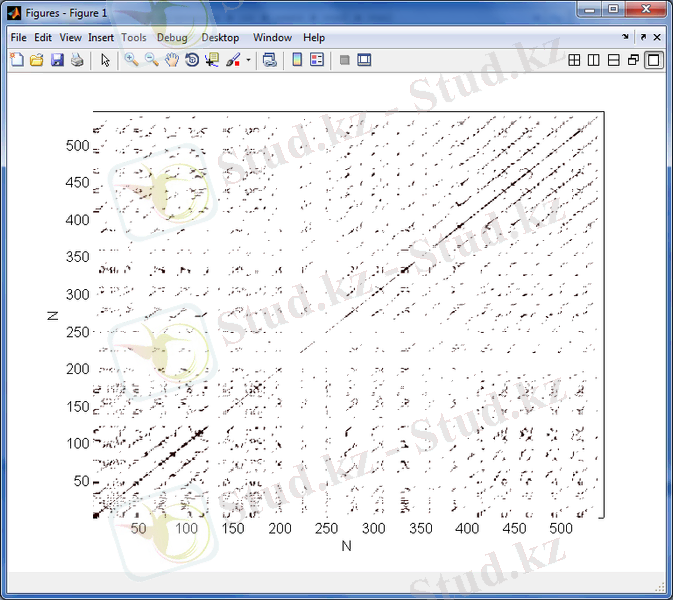Click x-axis tick label 250
This screenshot has height=600, width=673.
tap(327, 528)
